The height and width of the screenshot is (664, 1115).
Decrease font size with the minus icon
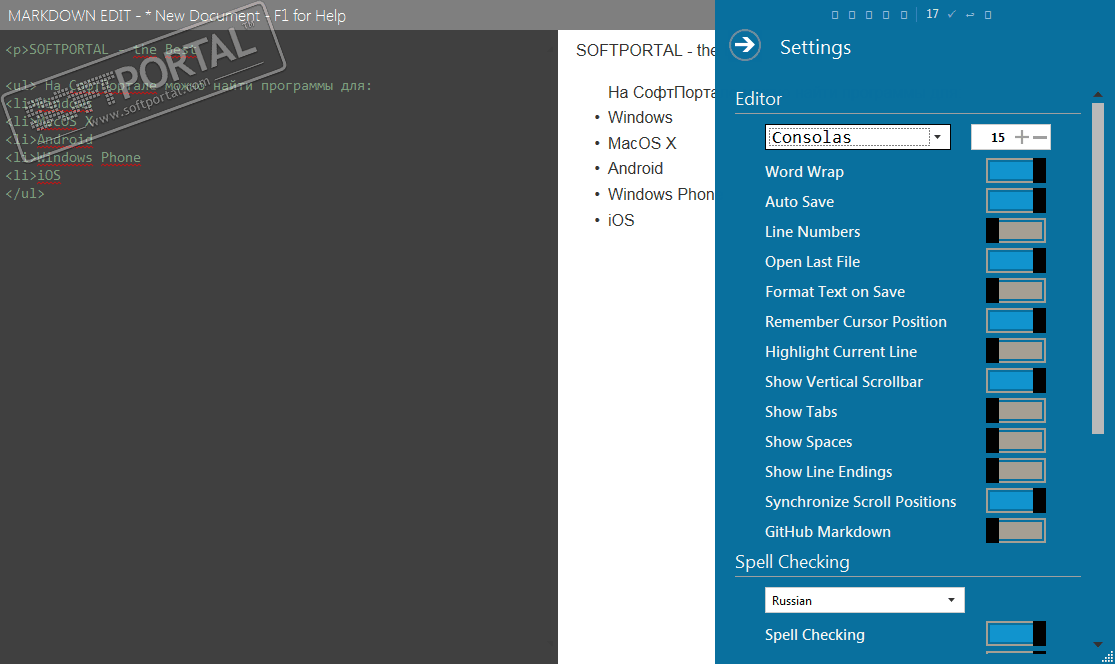pos(1040,137)
